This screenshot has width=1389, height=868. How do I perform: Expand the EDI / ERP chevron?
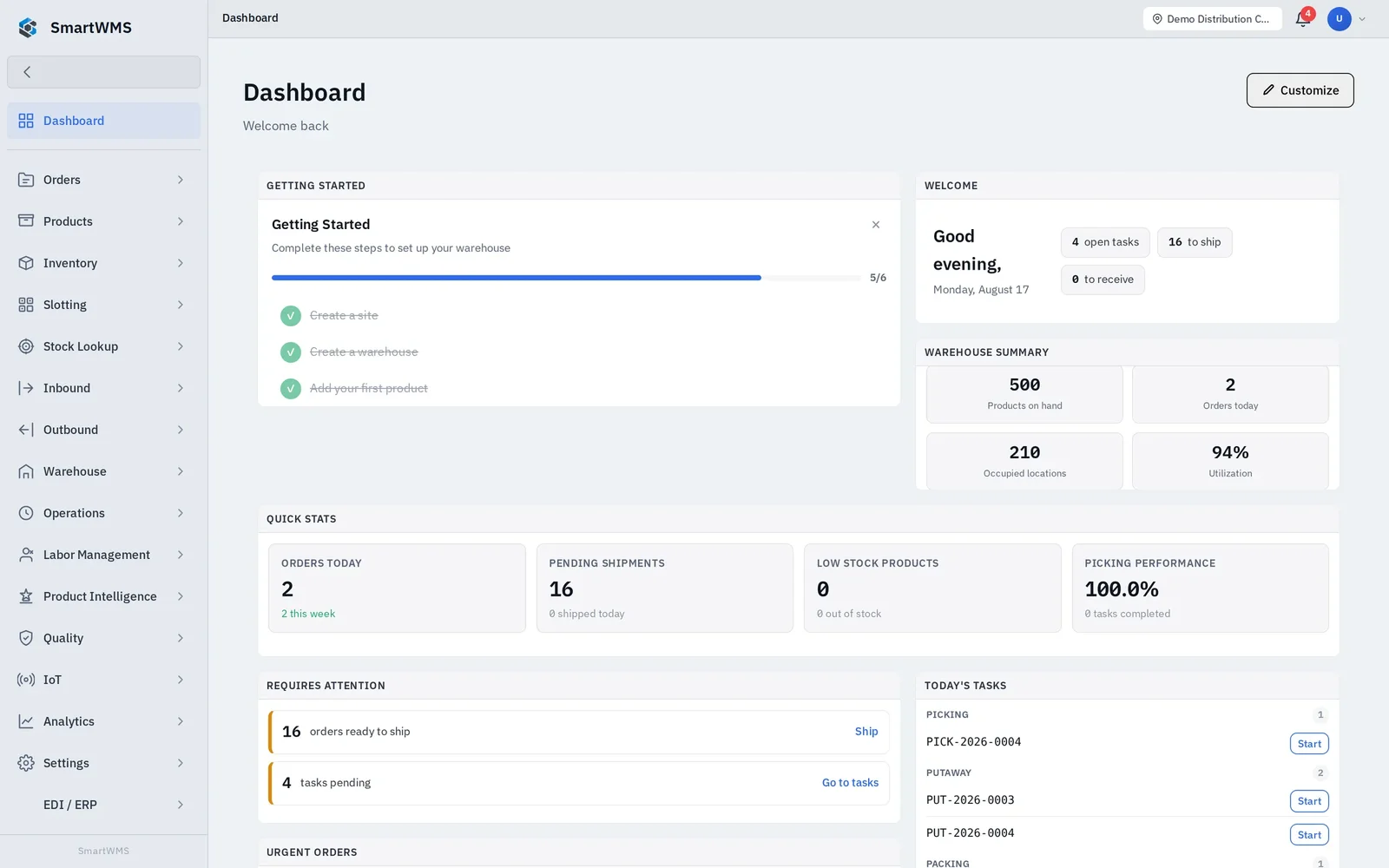click(181, 805)
